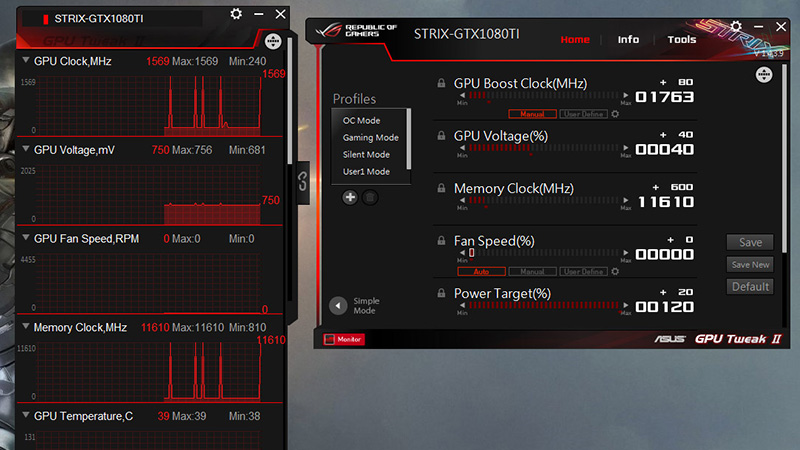
Task: Open the Tools tab
Action: [x=682, y=39]
